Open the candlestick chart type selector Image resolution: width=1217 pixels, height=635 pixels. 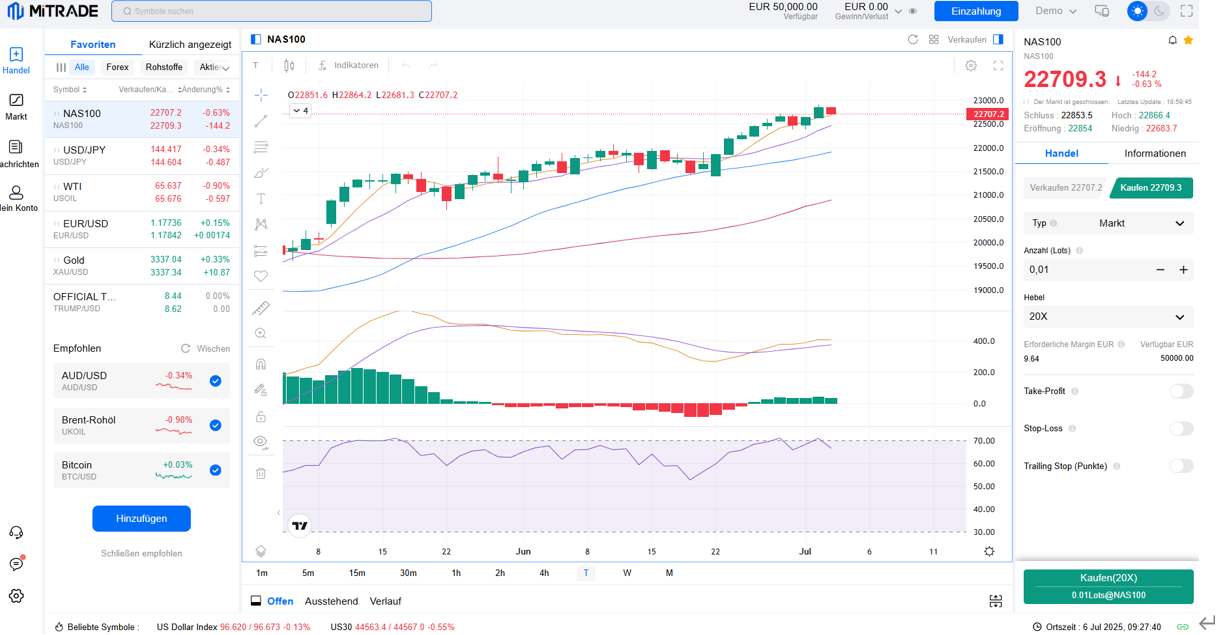coord(289,65)
